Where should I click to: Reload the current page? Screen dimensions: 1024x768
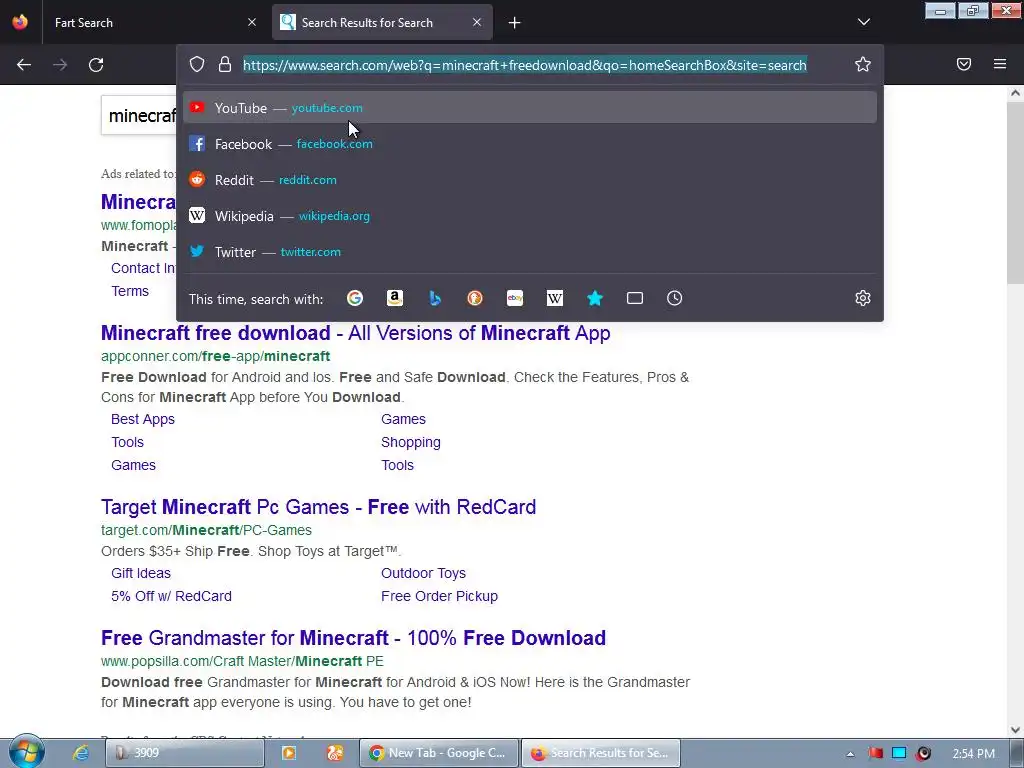tap(96, 65)
